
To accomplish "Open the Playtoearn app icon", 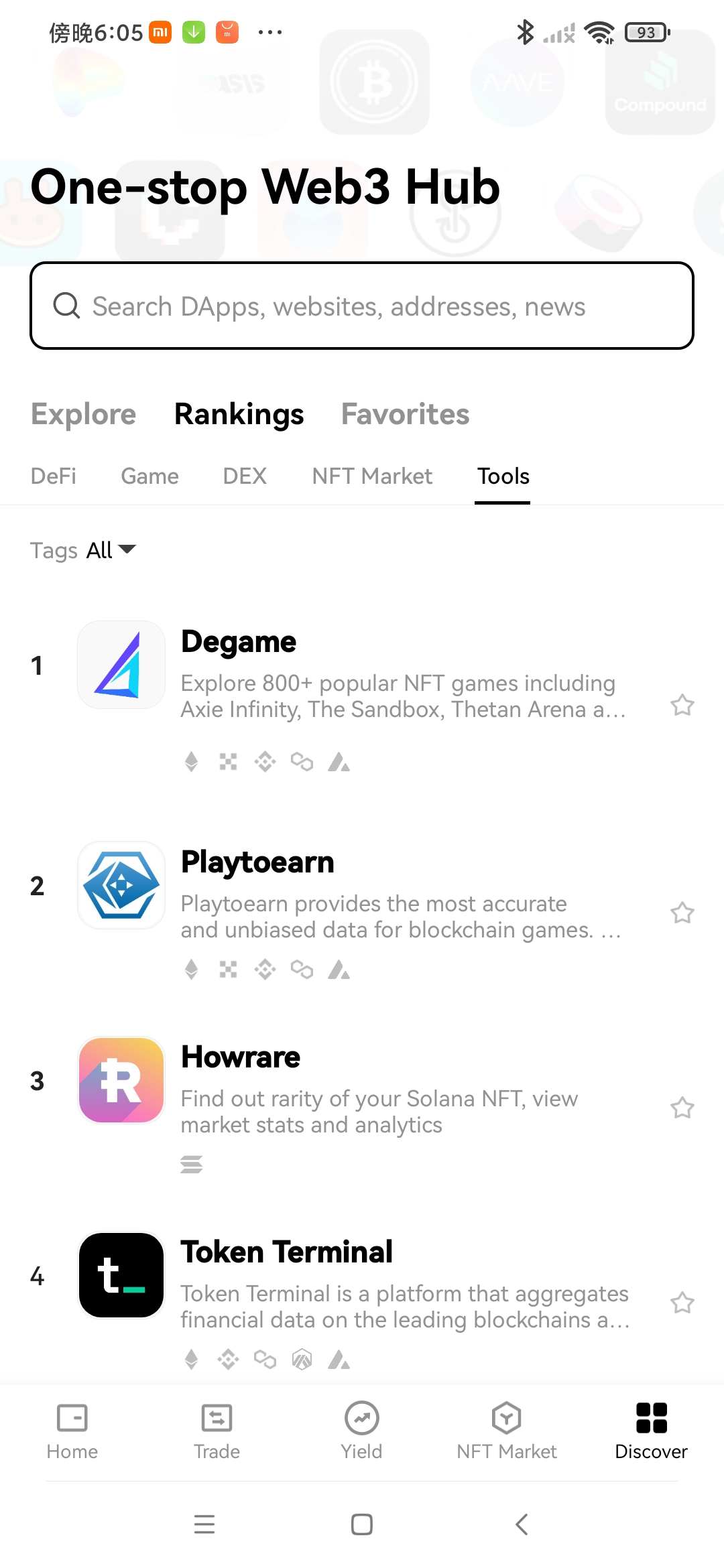I will (x=121, y=885).
